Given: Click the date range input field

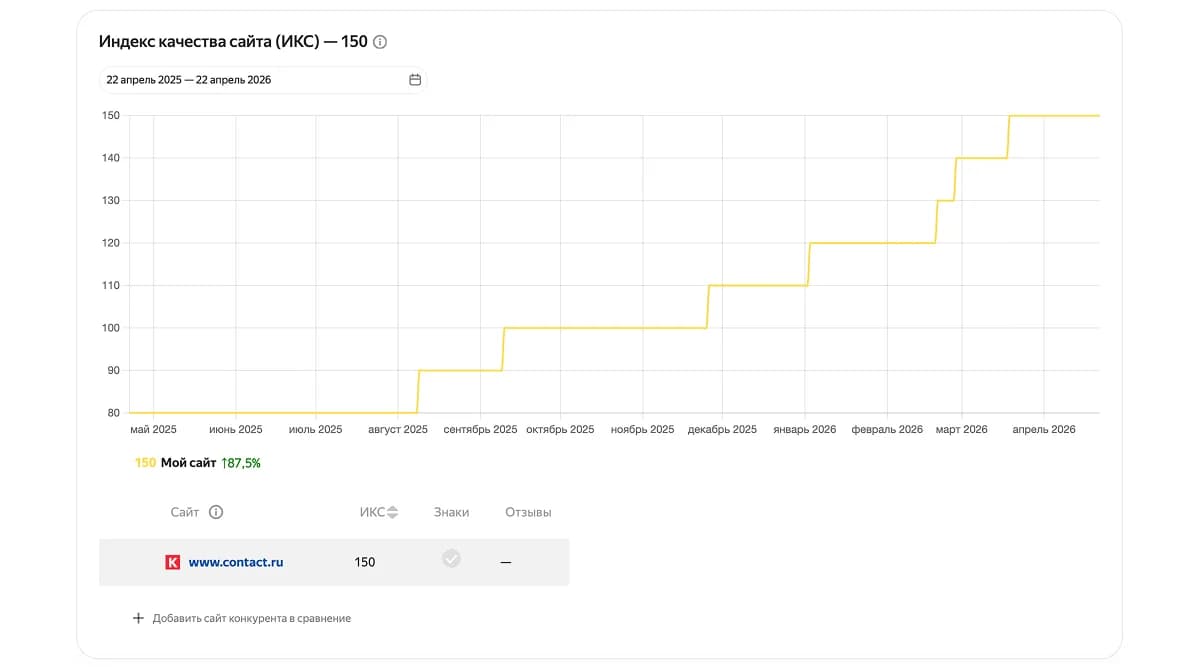Looking at the screenshot, I should (x=263, y=79).
